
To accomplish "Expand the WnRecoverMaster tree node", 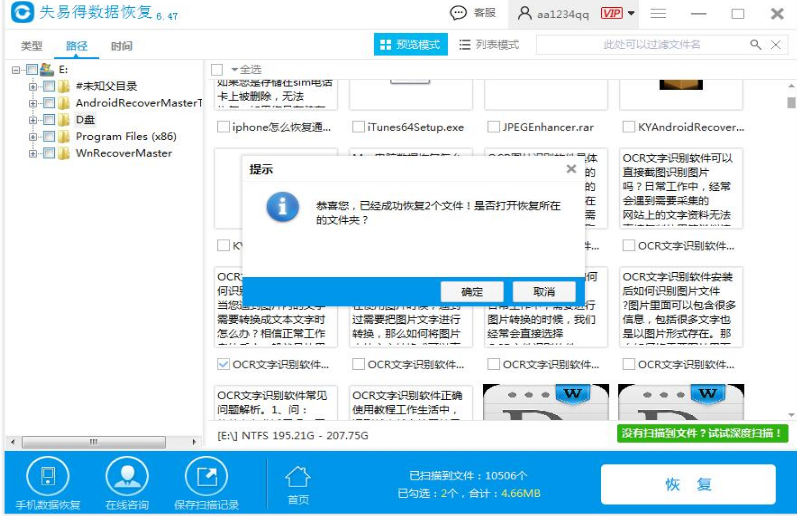I will coord(33,154).
